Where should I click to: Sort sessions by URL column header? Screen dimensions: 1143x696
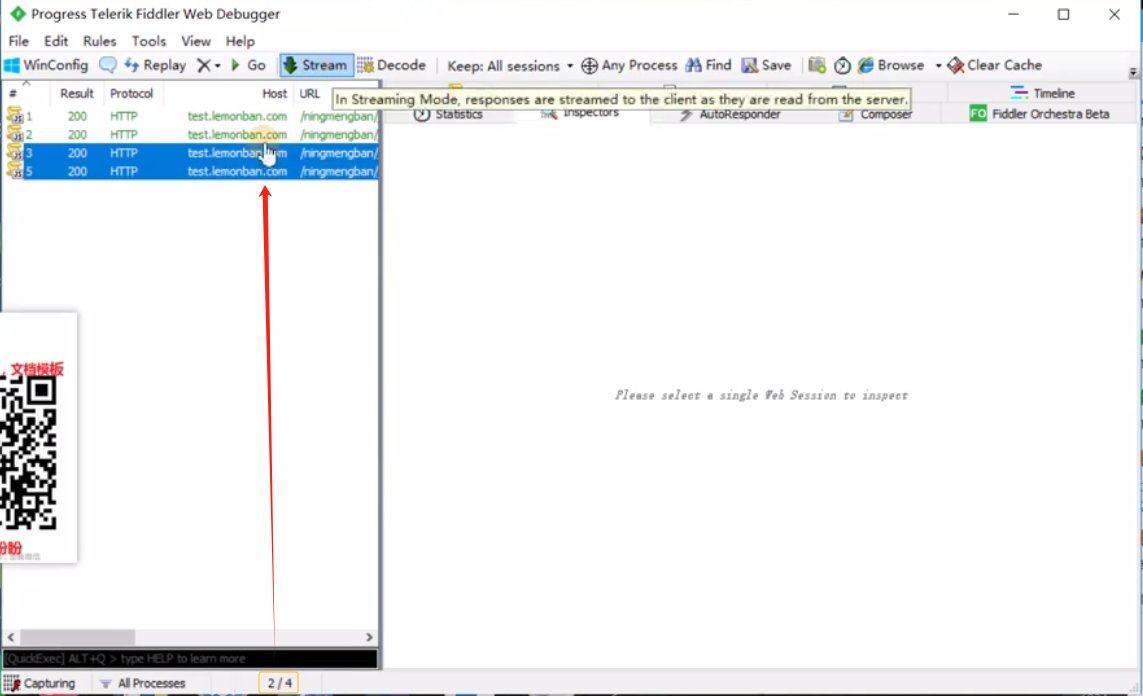pyautogui.click(x=310, y=93)
